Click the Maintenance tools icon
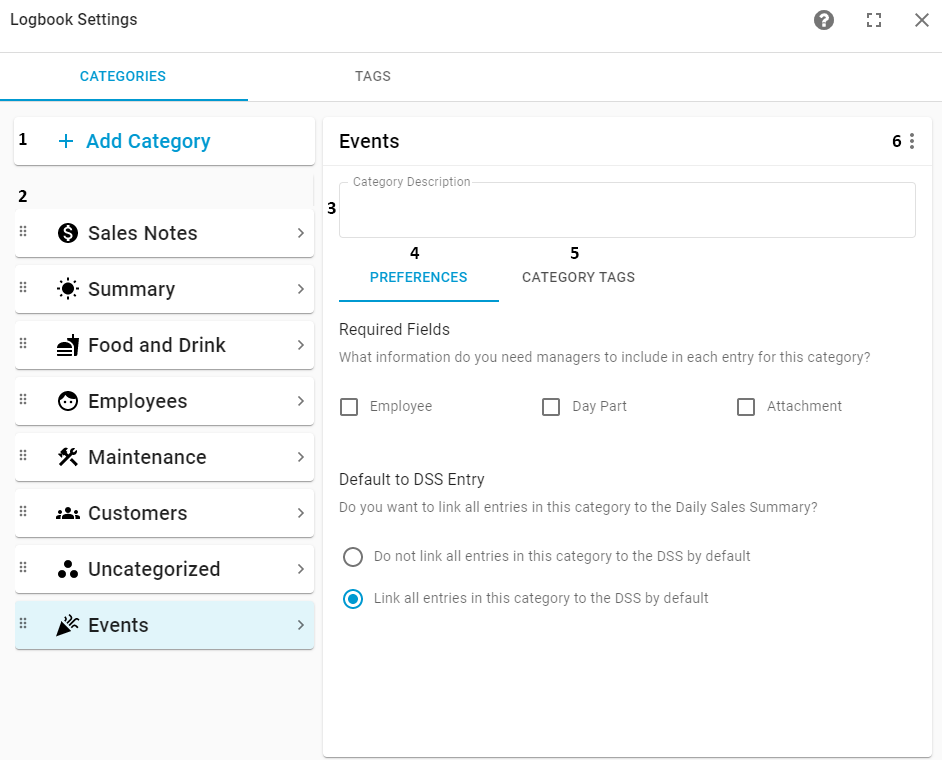Viewport: 942px width, 760px height. tap(67, 456)
